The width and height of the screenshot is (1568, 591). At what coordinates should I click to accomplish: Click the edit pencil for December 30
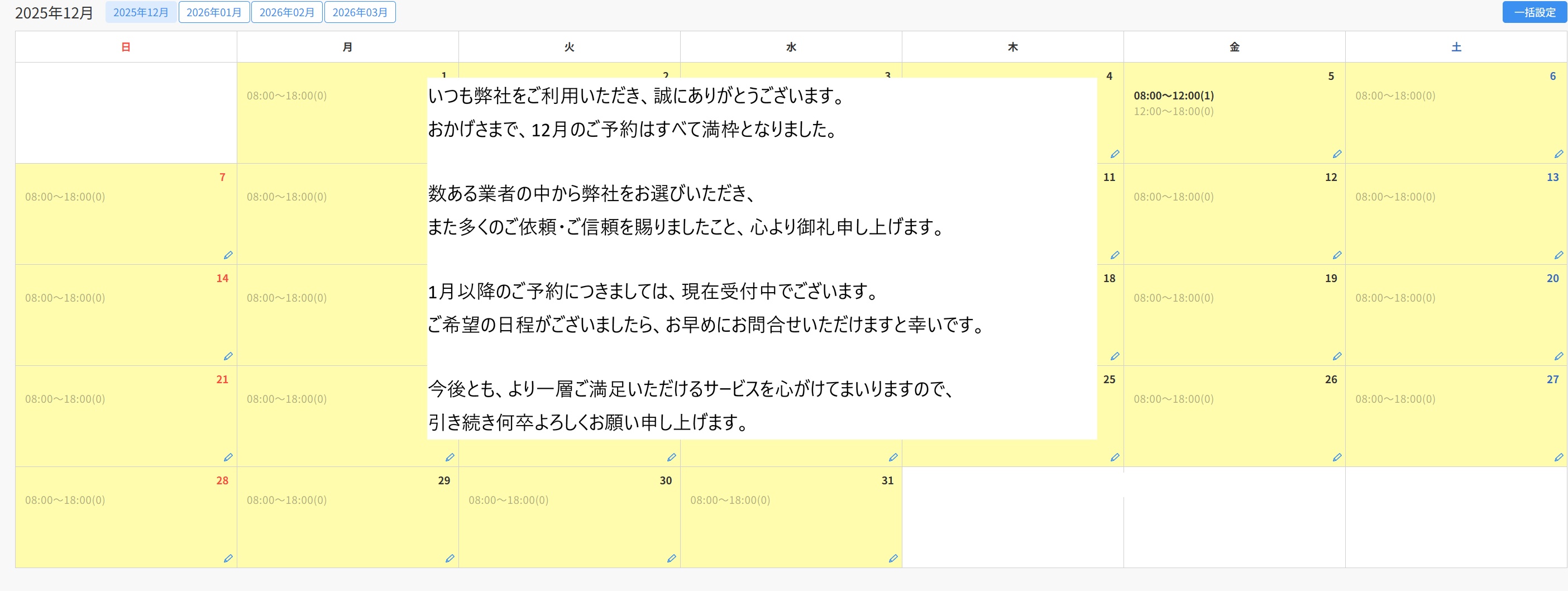(x=671, y=558)
